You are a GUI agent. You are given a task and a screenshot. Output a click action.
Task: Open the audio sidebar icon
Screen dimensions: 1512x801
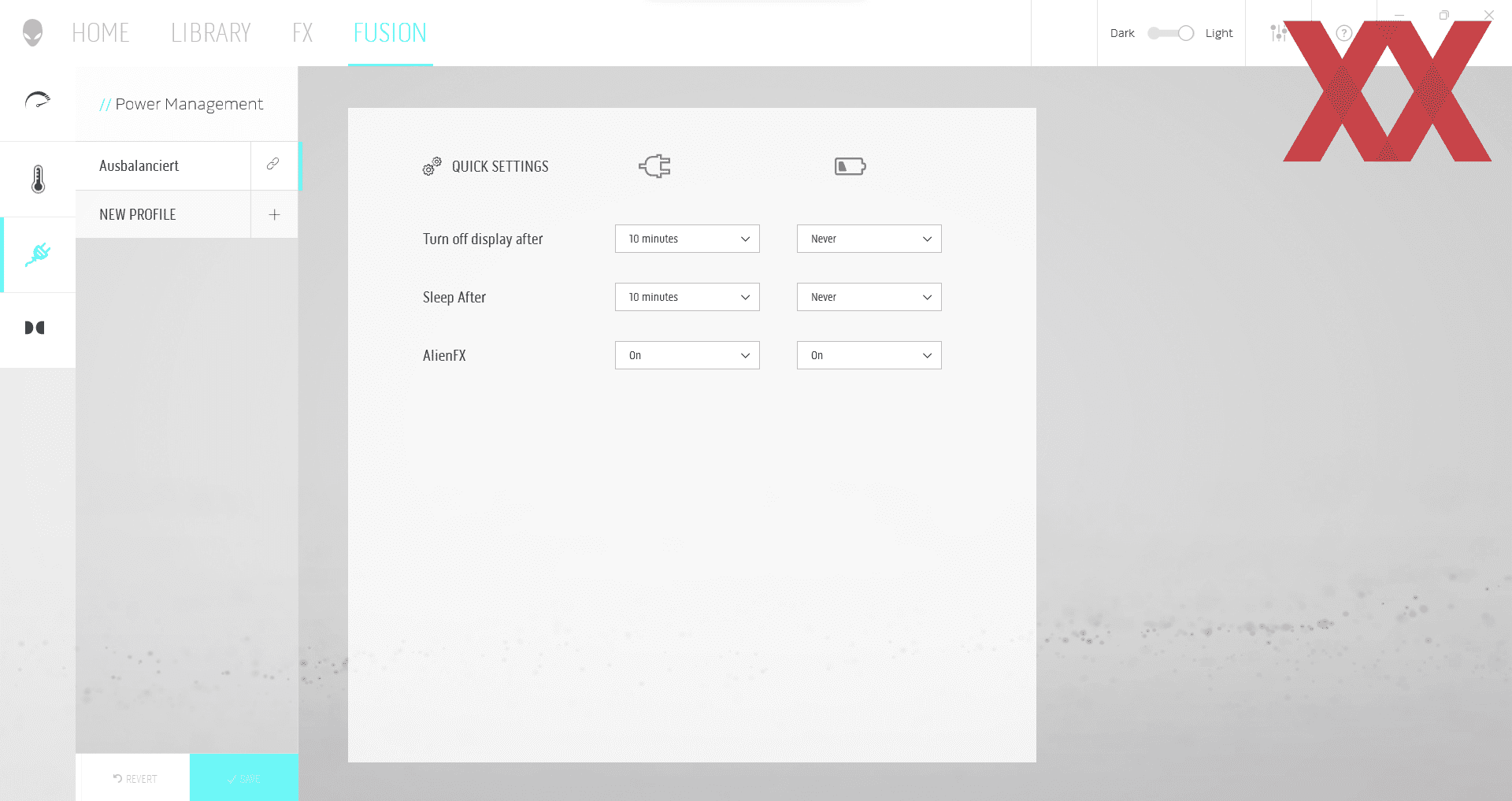(35, 328)
